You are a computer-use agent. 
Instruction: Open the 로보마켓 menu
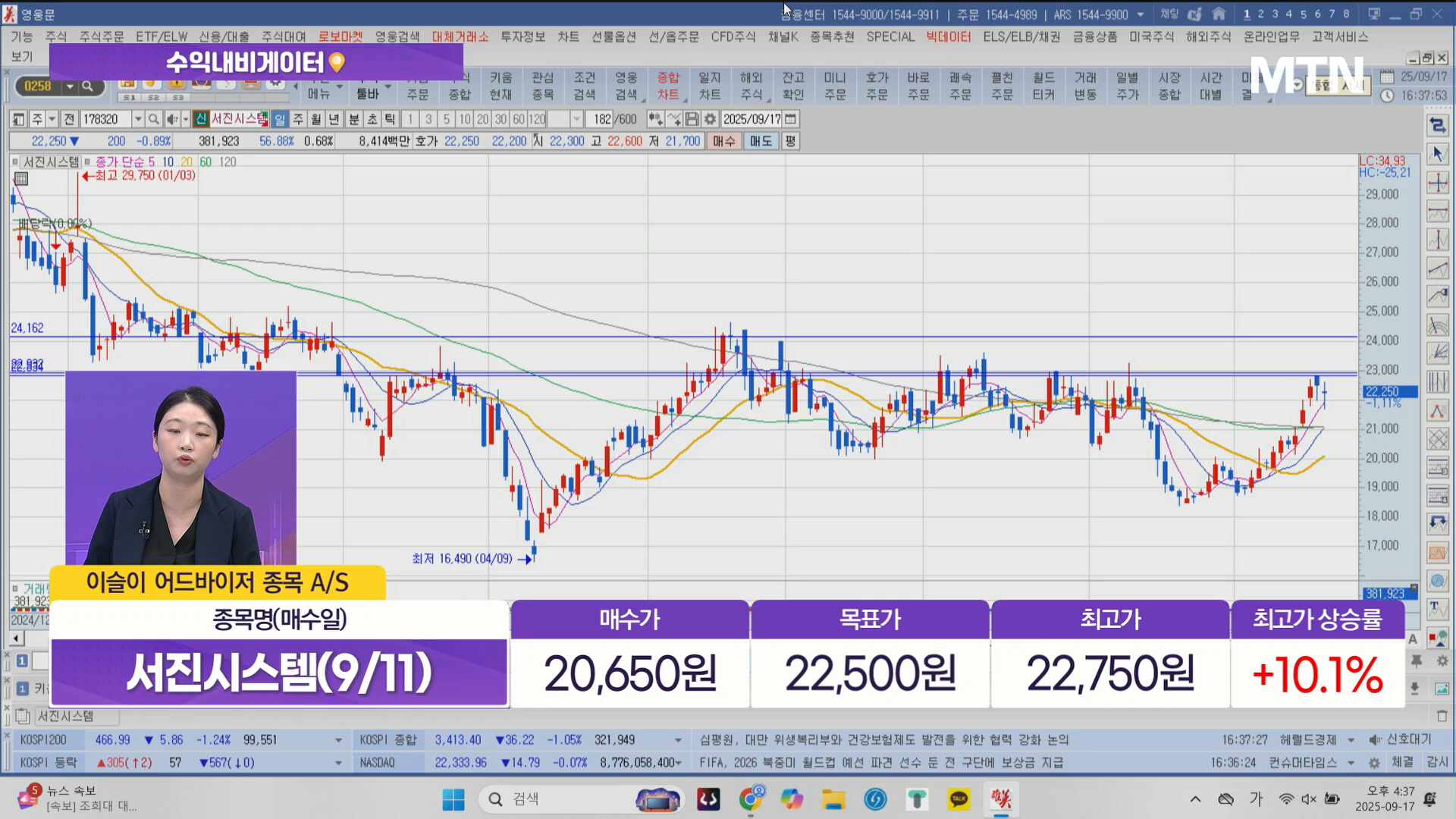pyautogui.click(x=340, y=36)
